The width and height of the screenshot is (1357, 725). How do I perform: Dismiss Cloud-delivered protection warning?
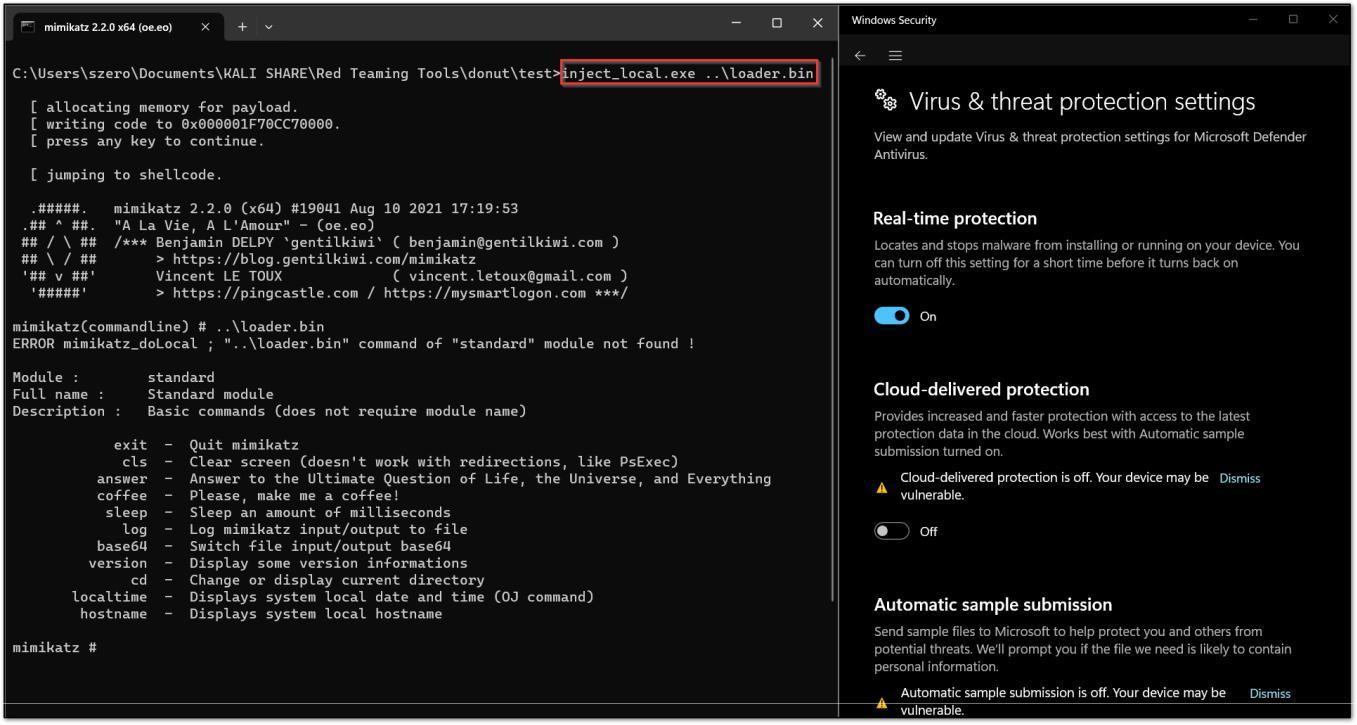tap(1240, 478)
